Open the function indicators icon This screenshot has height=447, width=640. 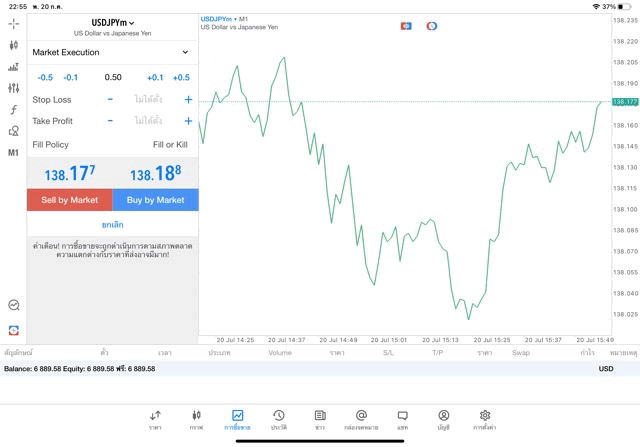click(x=13, y=109)
